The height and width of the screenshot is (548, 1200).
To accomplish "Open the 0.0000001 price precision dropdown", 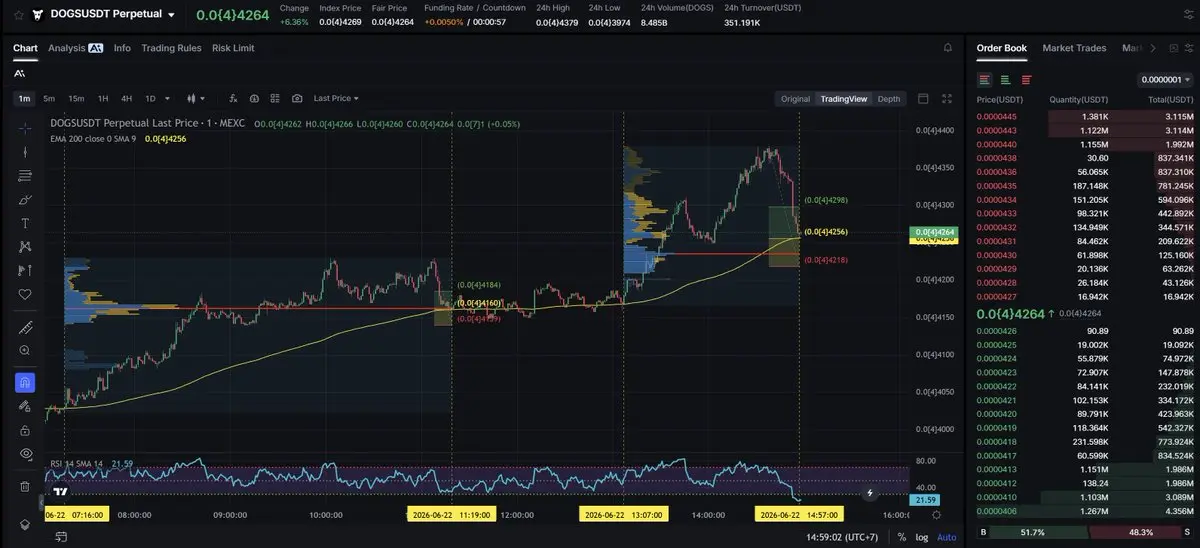I will coord(1166,79).
